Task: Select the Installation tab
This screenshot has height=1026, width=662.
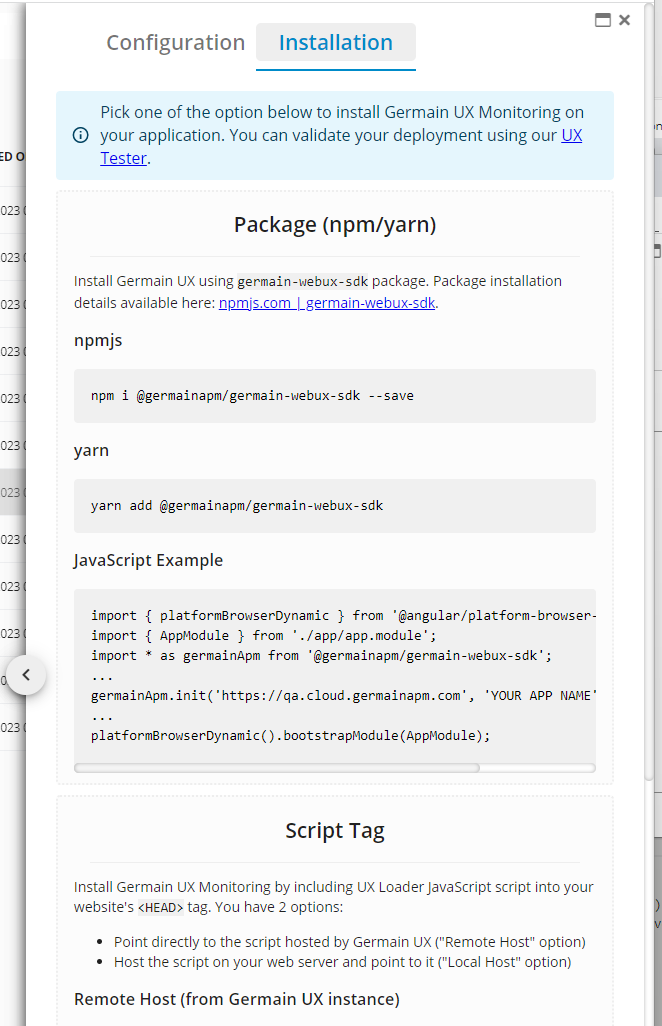Action: [335, 43]
